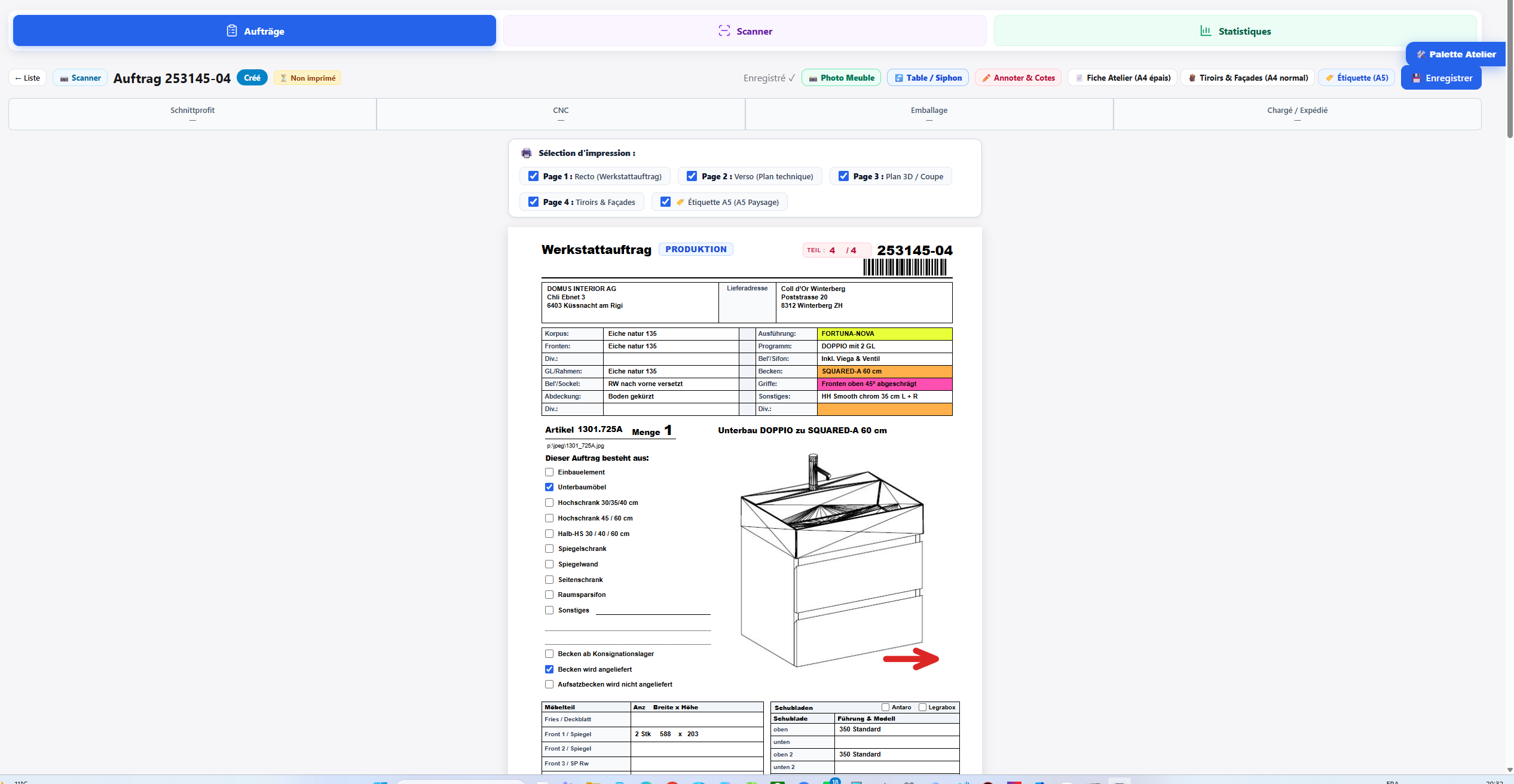The image size is (1514, 784).
Task: Save with the Enregistrer button
Action: click(1440, 78)
